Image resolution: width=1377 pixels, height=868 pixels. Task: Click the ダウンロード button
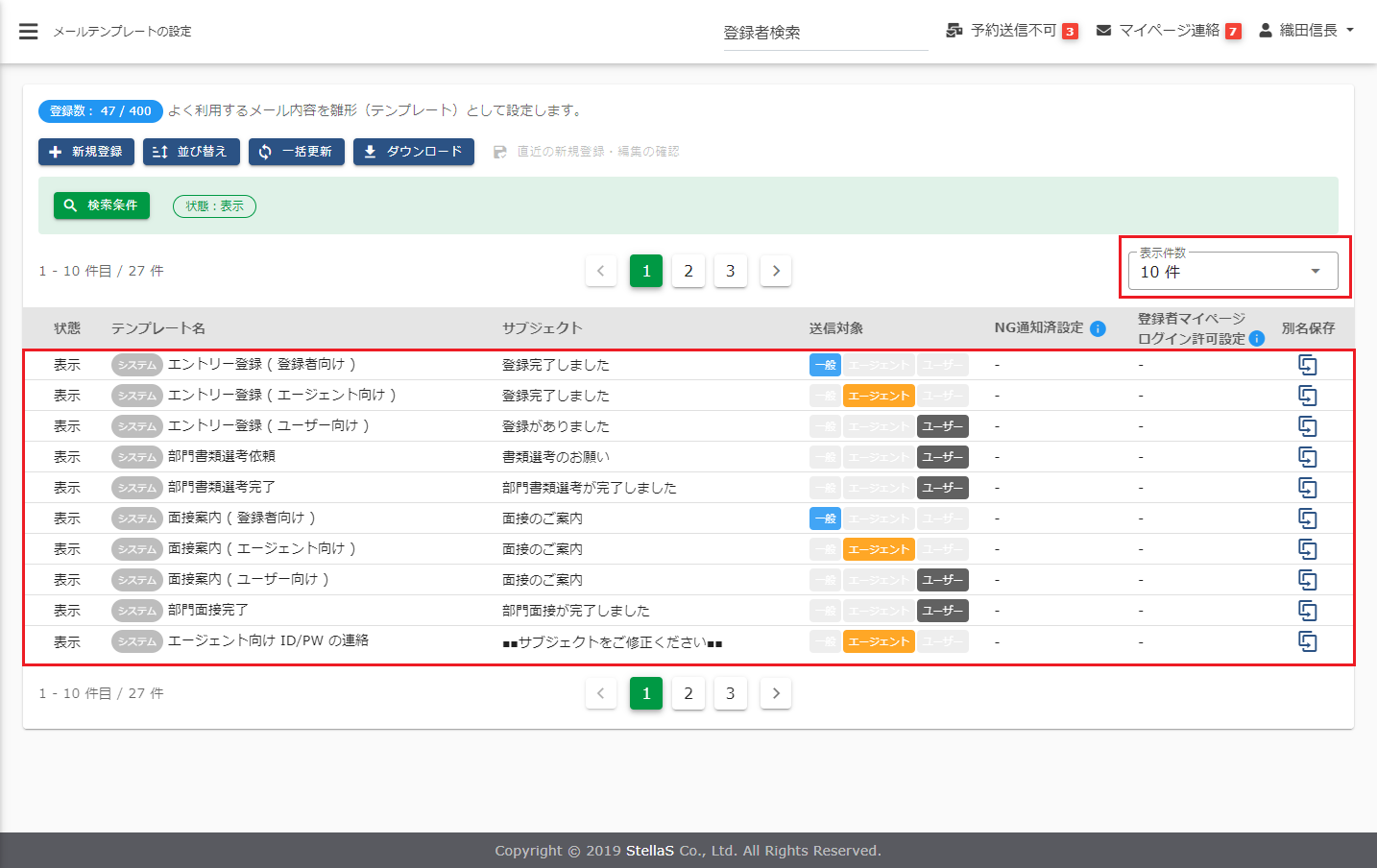coord(413,152)
